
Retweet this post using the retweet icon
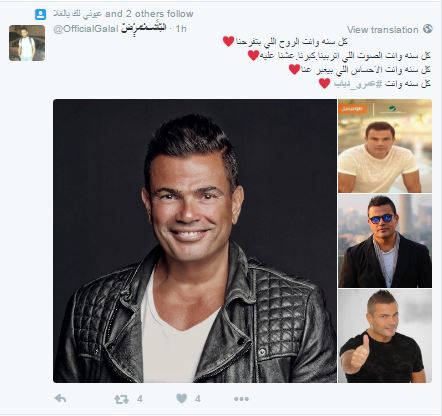(121, 399)
